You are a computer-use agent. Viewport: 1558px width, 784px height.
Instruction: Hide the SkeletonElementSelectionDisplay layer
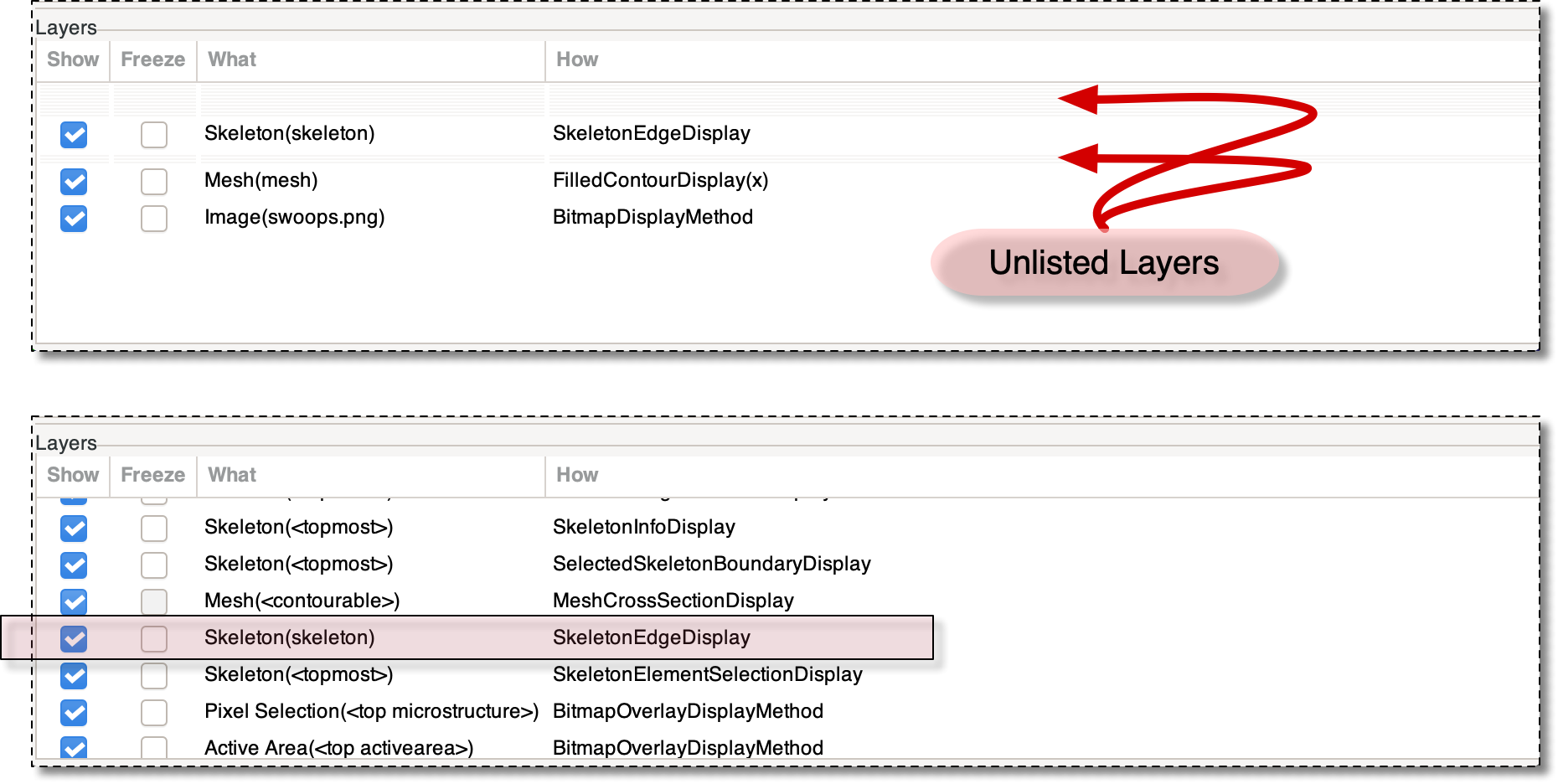tap(73, 675)
